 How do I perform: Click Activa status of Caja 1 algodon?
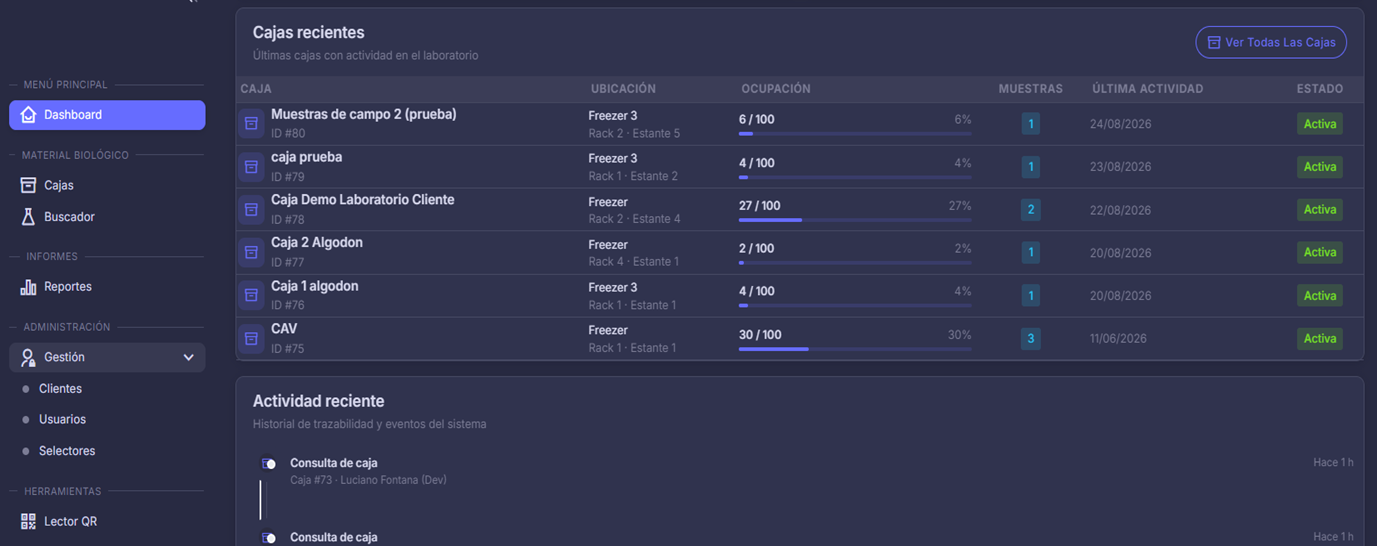[1320, 295]
